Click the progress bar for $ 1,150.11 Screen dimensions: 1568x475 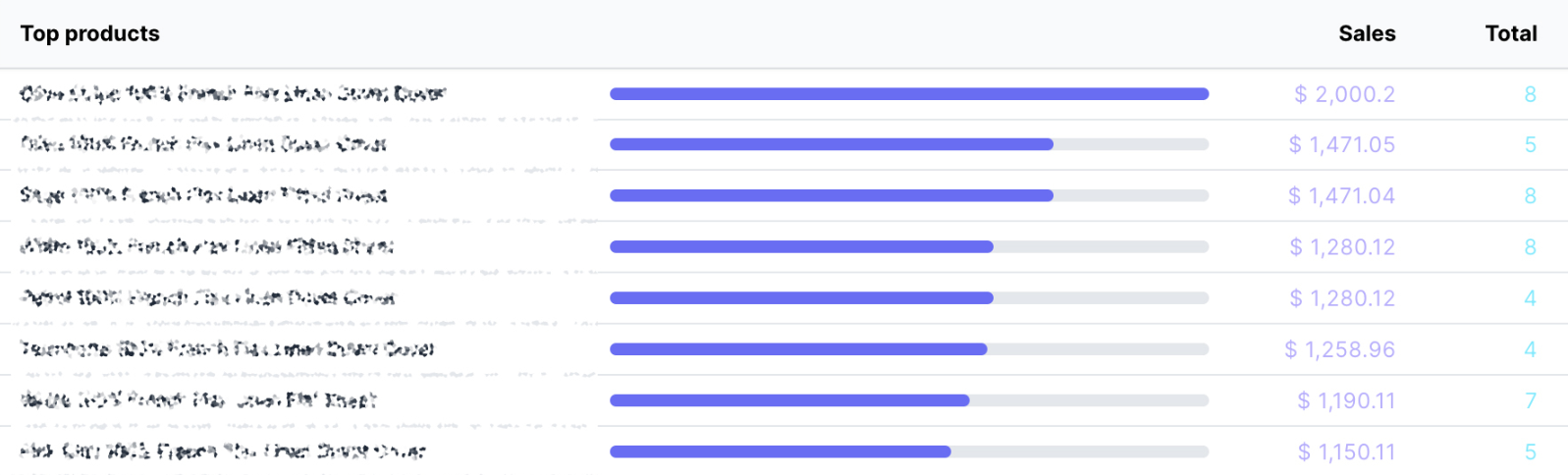click(x=909, y=451)
